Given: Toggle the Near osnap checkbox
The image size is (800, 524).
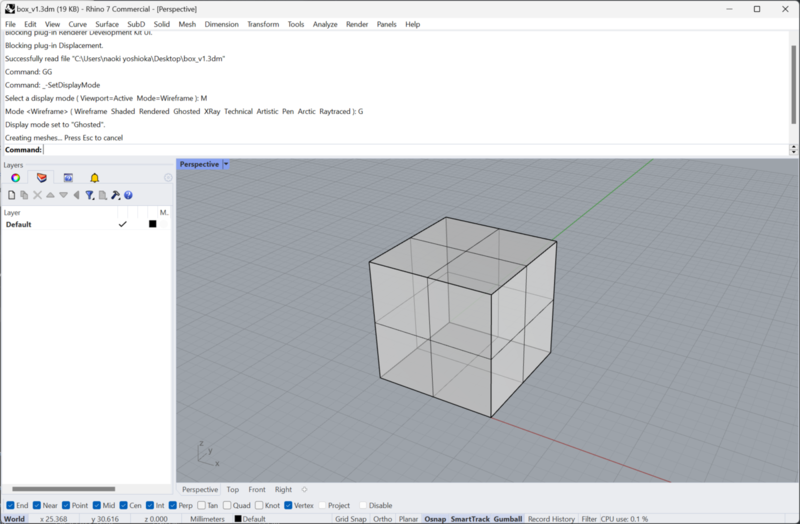Looking at the screenshot, I should pyautogui.click(x=37, y=505).
